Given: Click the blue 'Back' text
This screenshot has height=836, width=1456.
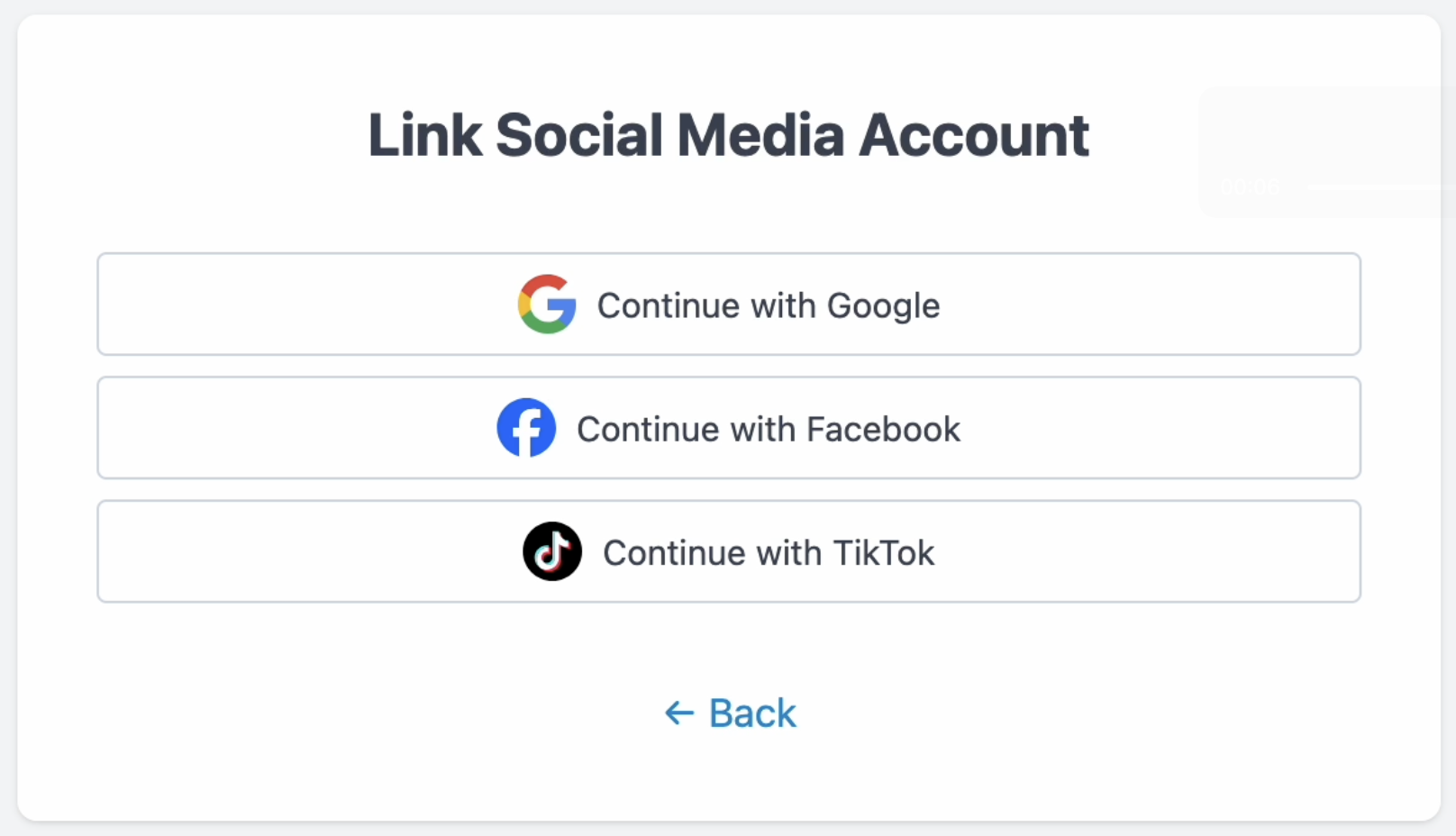Looking at the screenshot, I should pyautogui.click(x=753, y=713).
